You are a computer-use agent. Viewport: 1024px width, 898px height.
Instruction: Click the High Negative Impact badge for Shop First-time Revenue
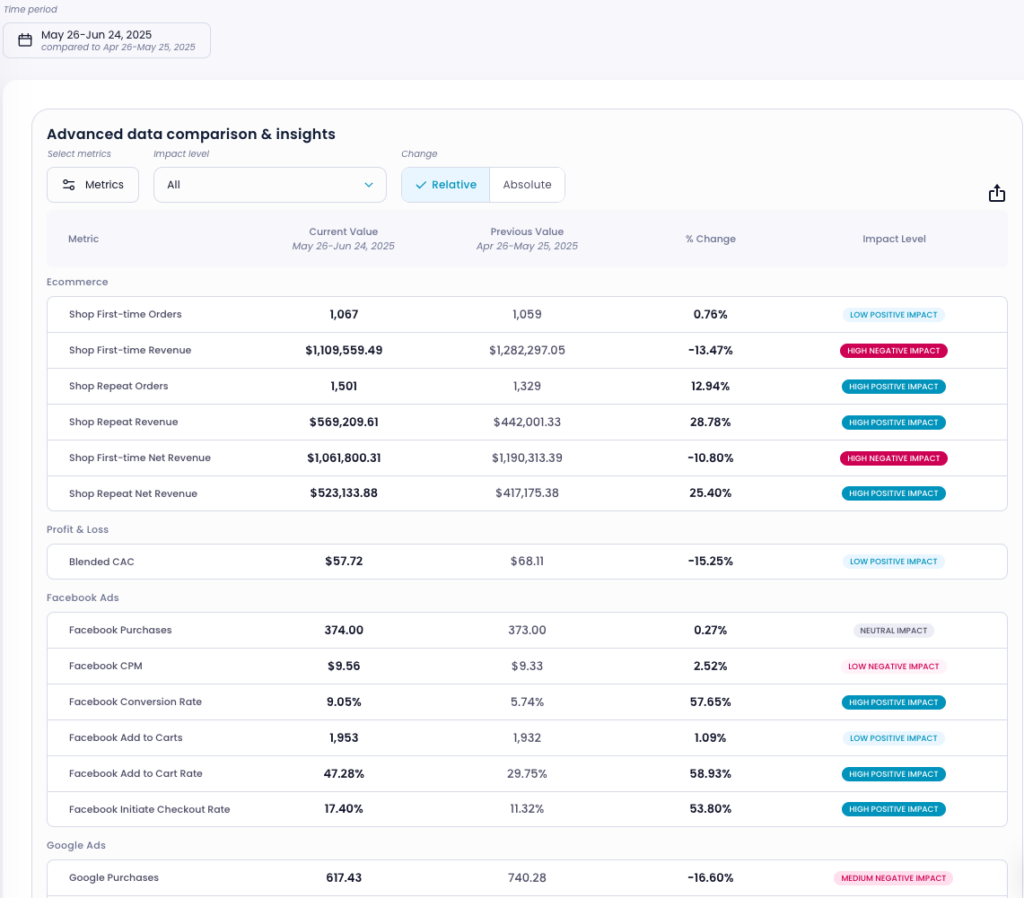[x=893, y=351]
